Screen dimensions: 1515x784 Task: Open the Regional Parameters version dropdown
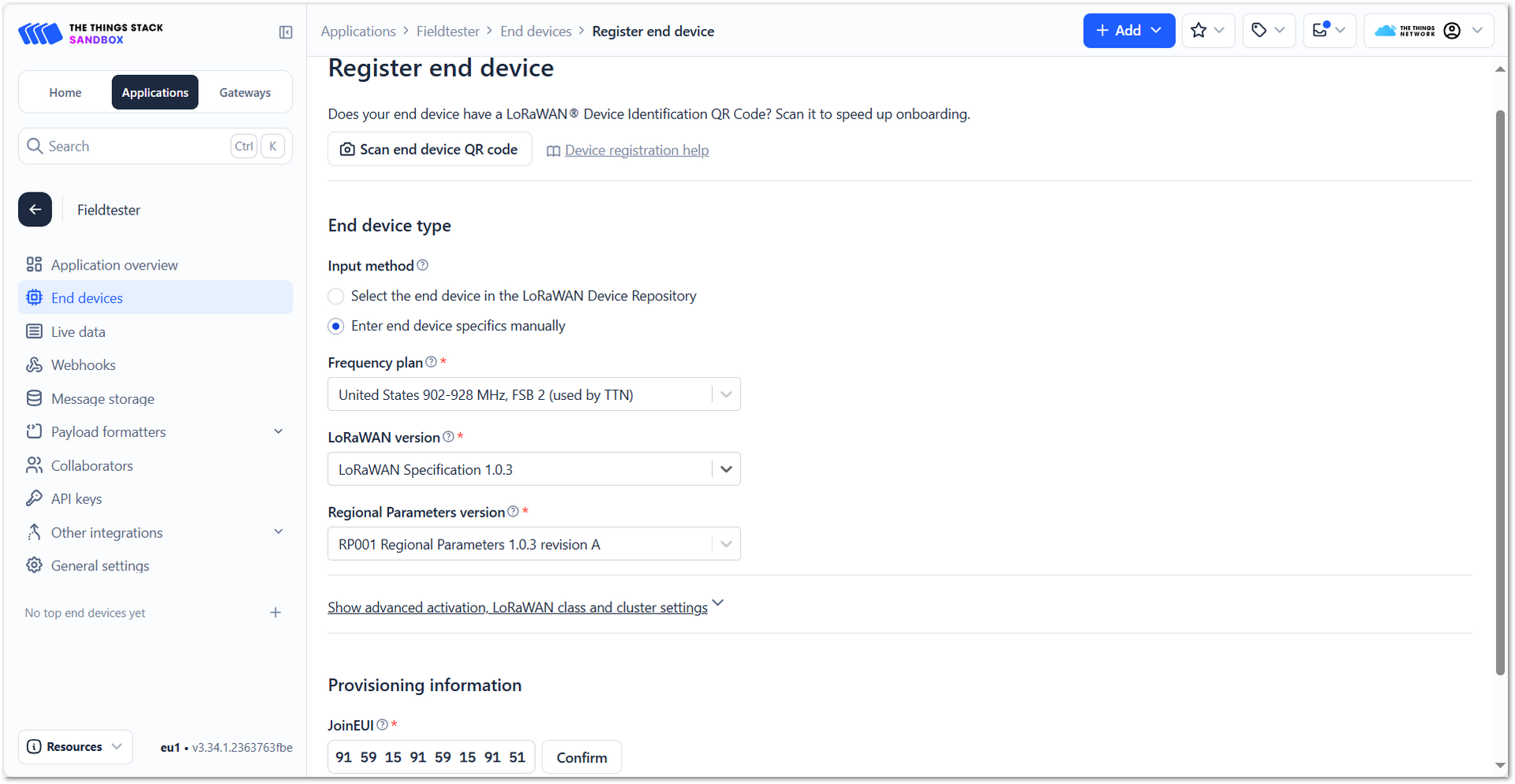coord(533,544)
